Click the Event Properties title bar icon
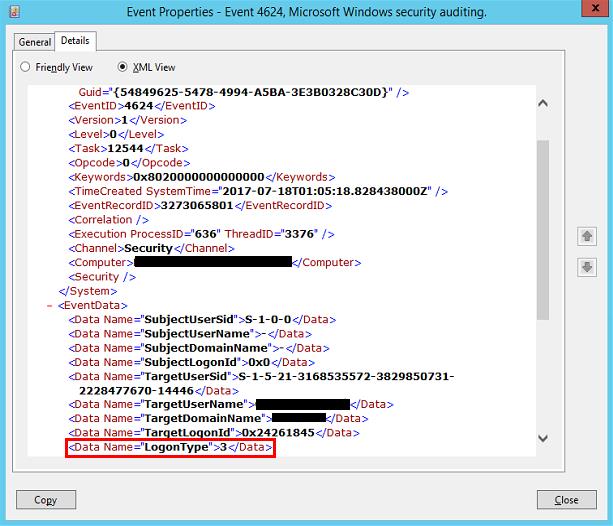Screen dimensions: 613x526 [x=14, y=12]
